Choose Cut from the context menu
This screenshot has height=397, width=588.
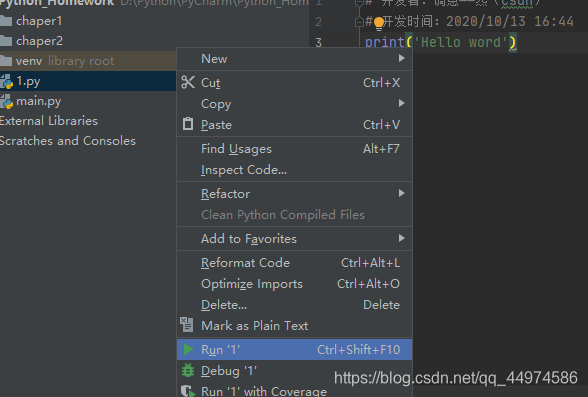click(294, 82)
